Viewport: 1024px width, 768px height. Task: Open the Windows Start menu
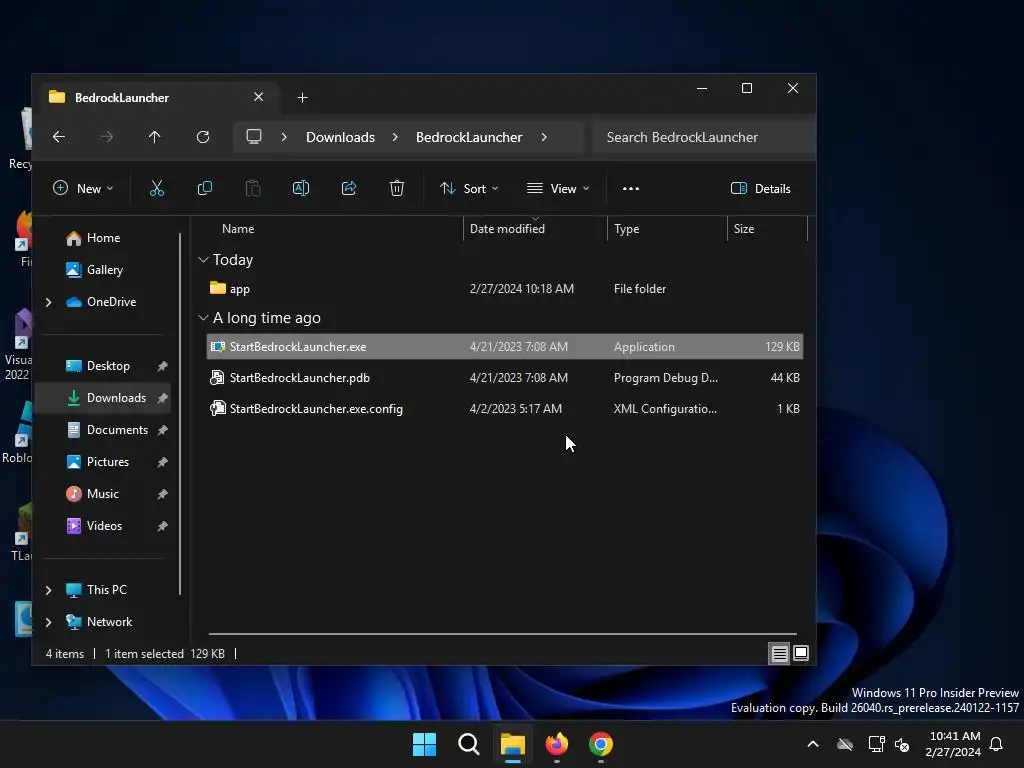tap(424, 744)
